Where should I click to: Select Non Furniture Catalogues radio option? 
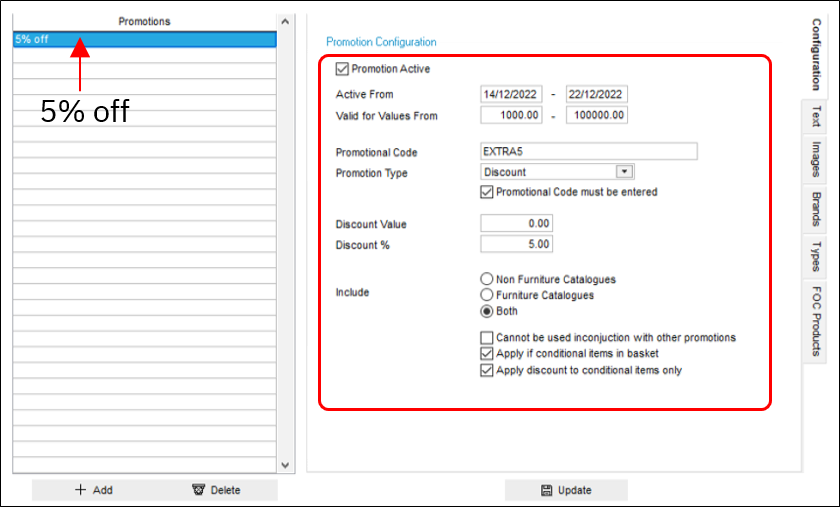487,279
